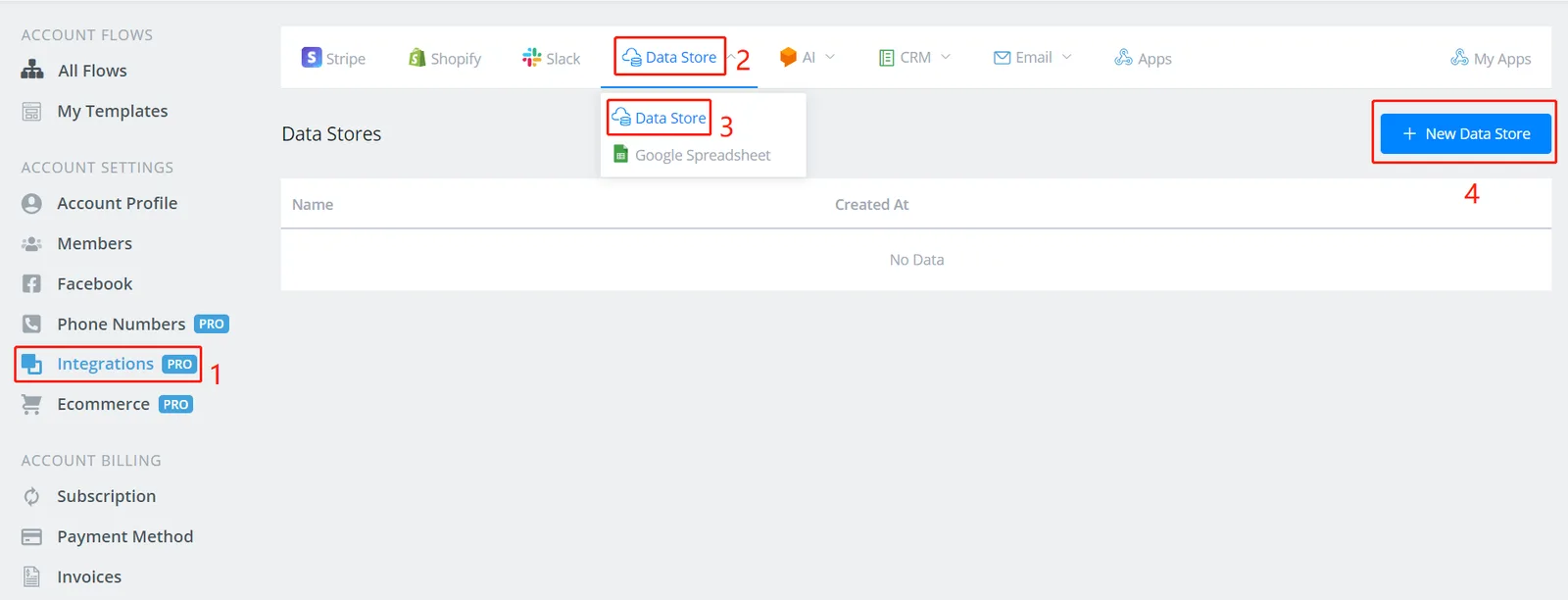This screenshot has width=1568, height=600.
Task: Open Phone Numbers settings via phone icon
Action: [x=31, y=324]
